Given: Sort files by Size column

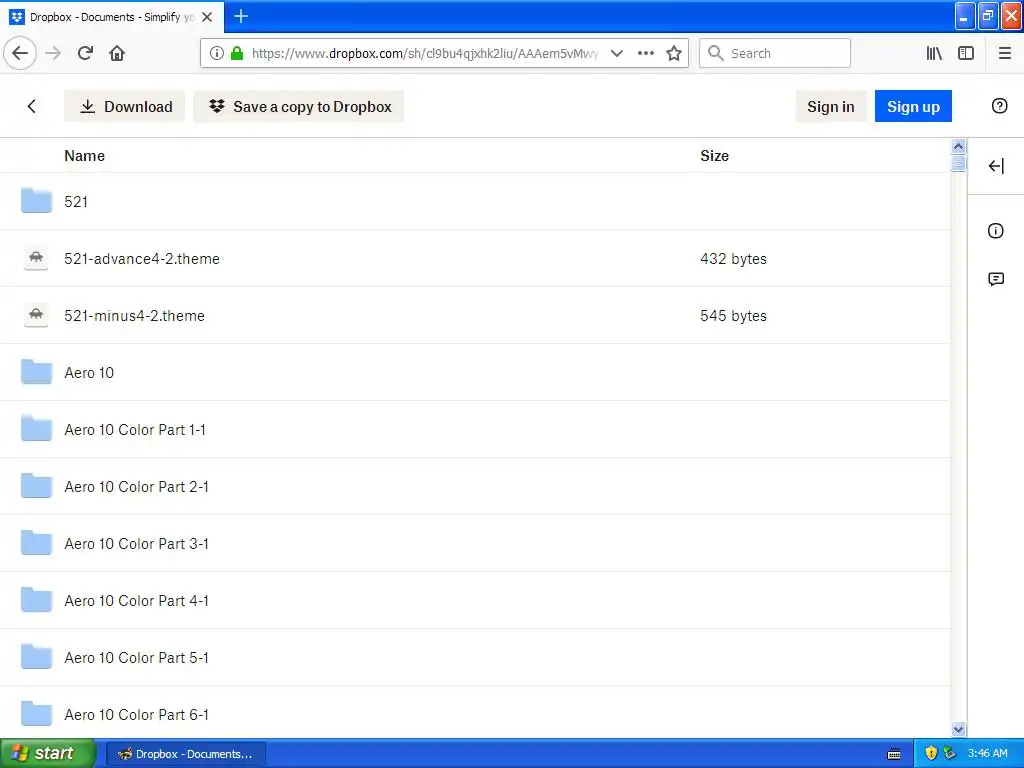Looking at the screenshot, I should tap(714, 155).
